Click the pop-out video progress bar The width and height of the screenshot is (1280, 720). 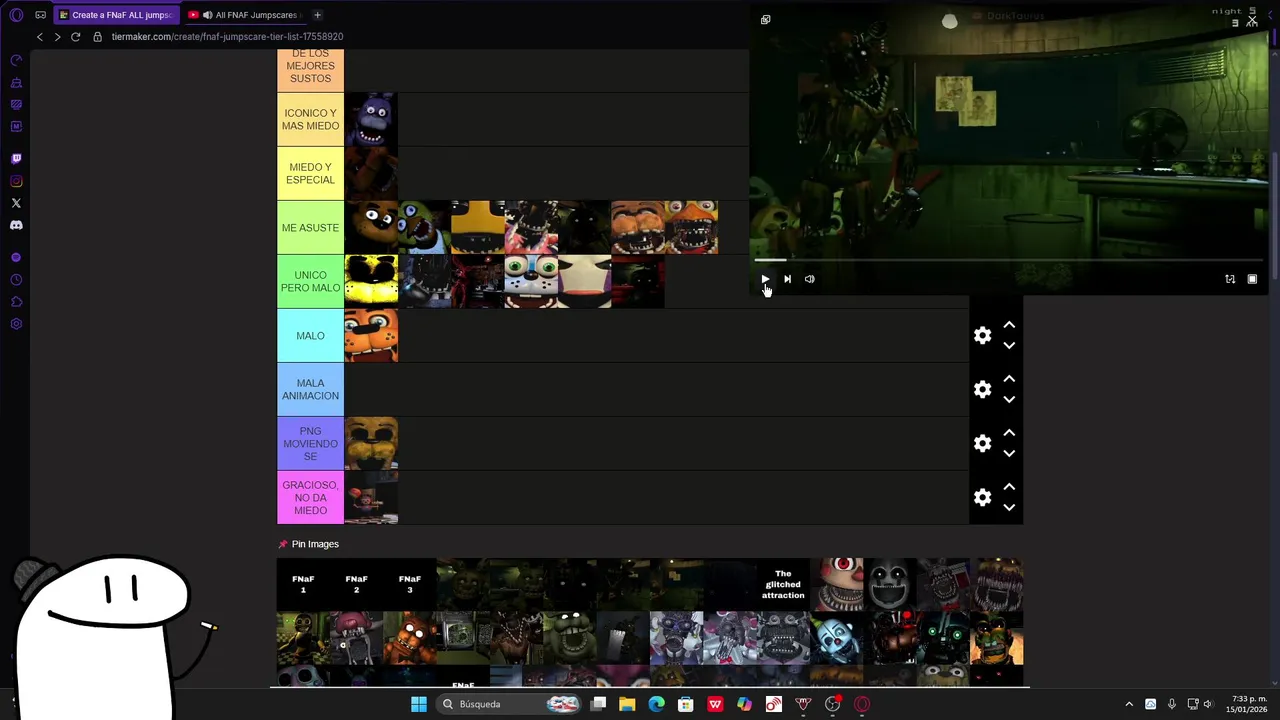[x=1010, y=260]
